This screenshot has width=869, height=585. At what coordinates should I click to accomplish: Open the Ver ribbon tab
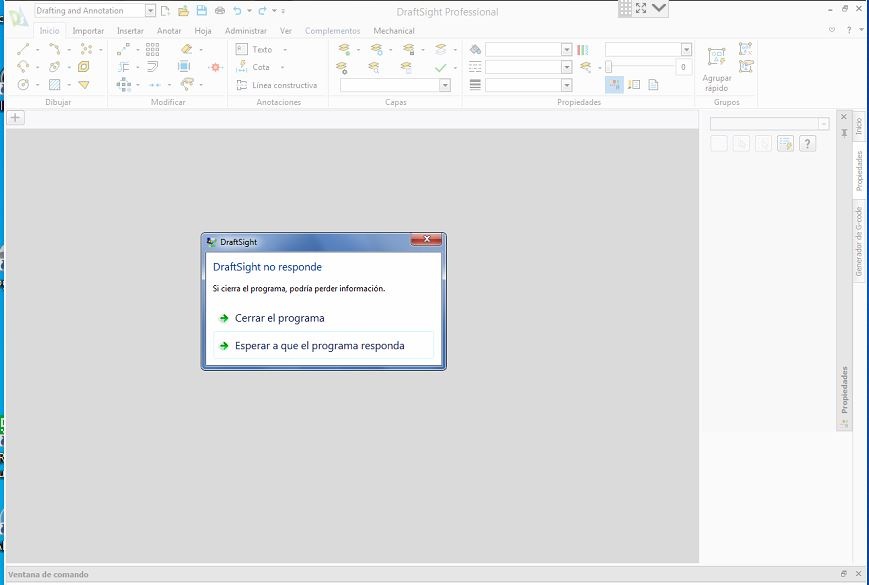point(286,31)
